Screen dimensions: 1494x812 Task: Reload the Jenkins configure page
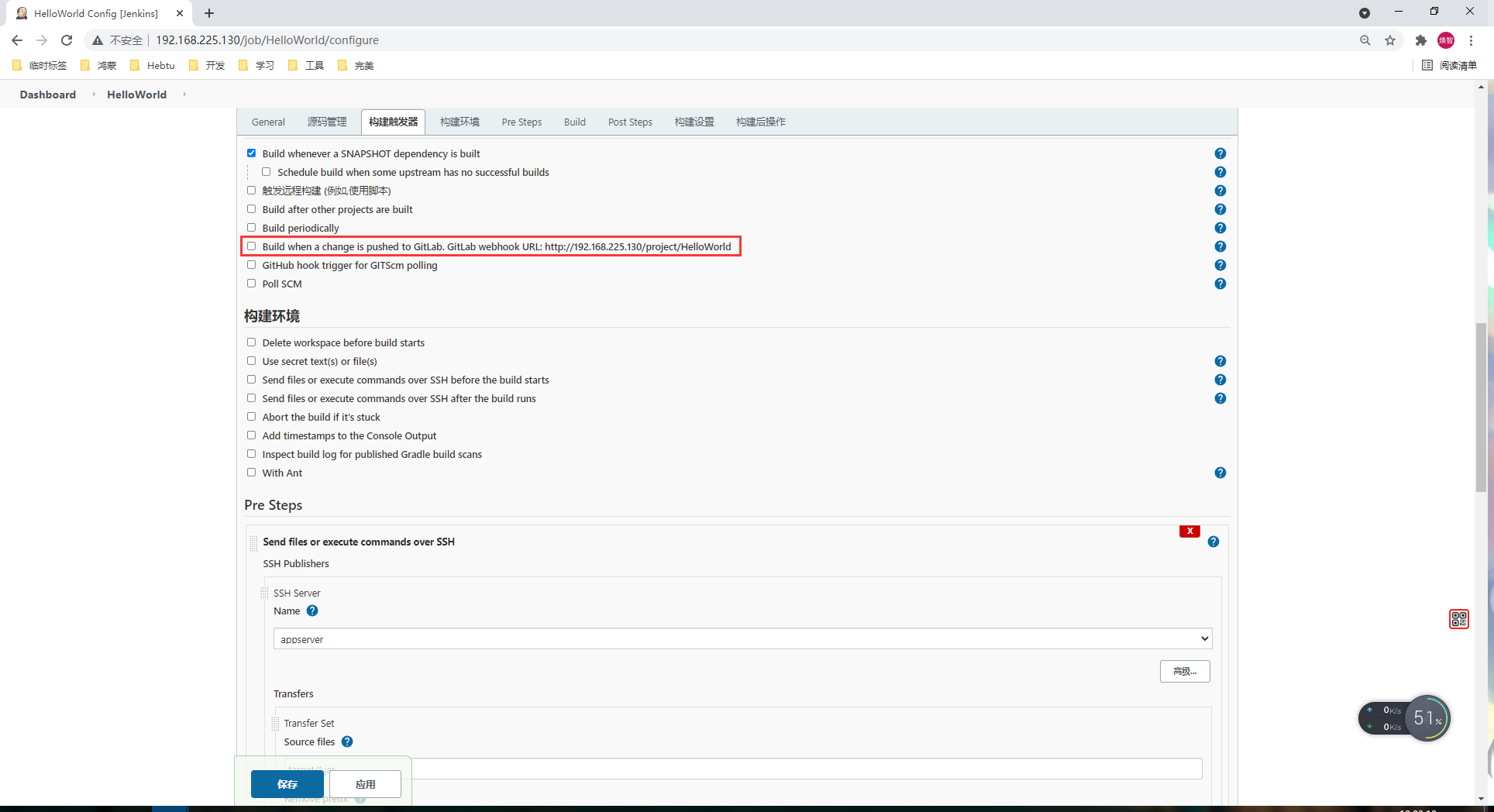click(x=67, y=40)
